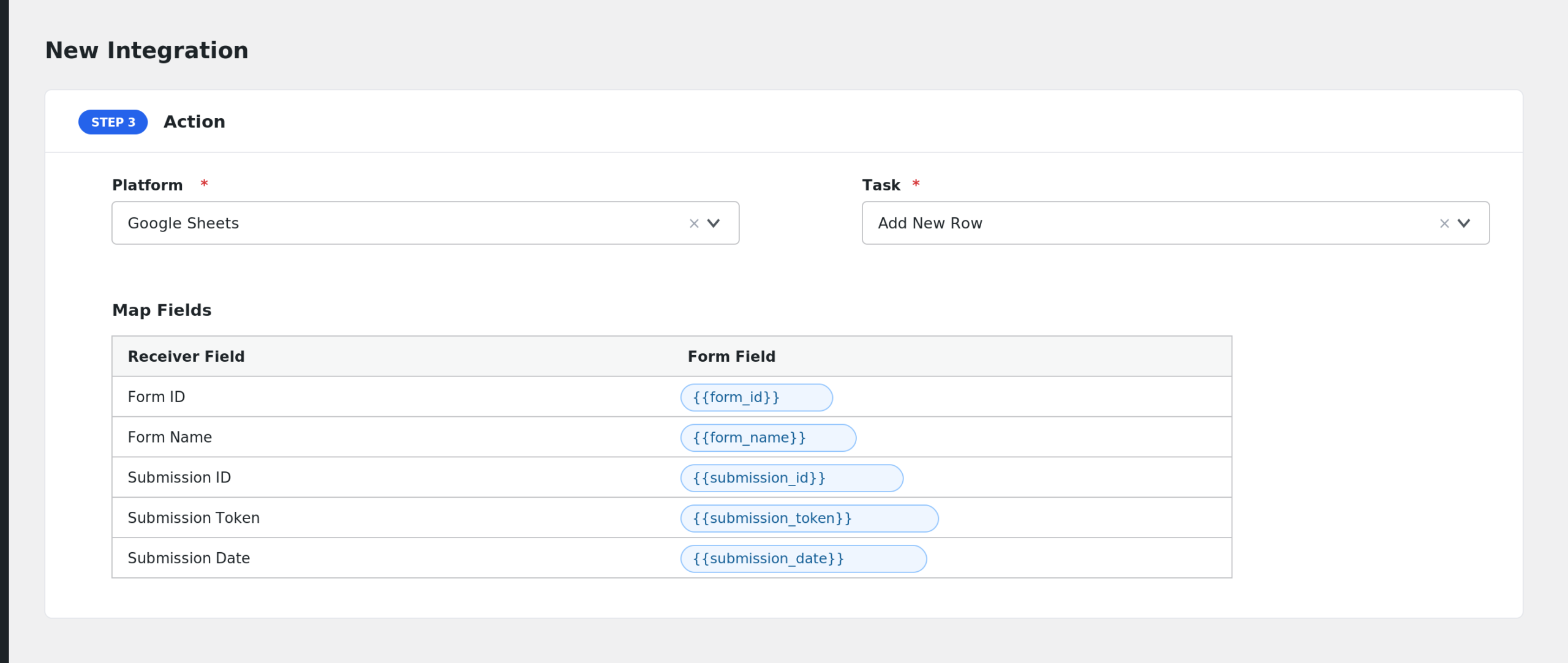Screen dimensions: 1568x663
Task: Select the {{submission_token}} field tag
Action: pos(809,519)
